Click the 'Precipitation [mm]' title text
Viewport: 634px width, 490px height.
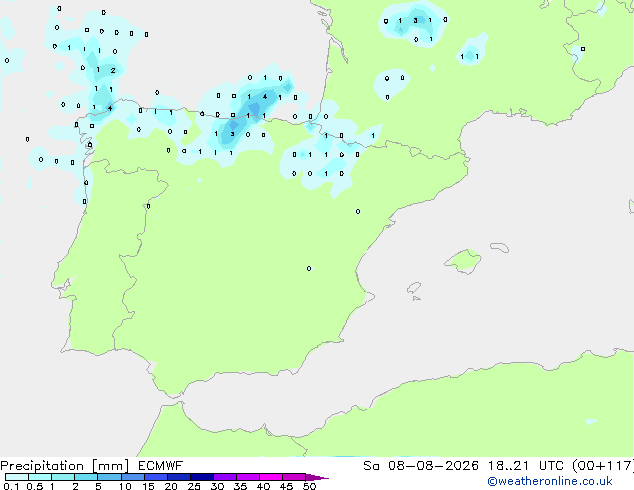coord(65,466)
